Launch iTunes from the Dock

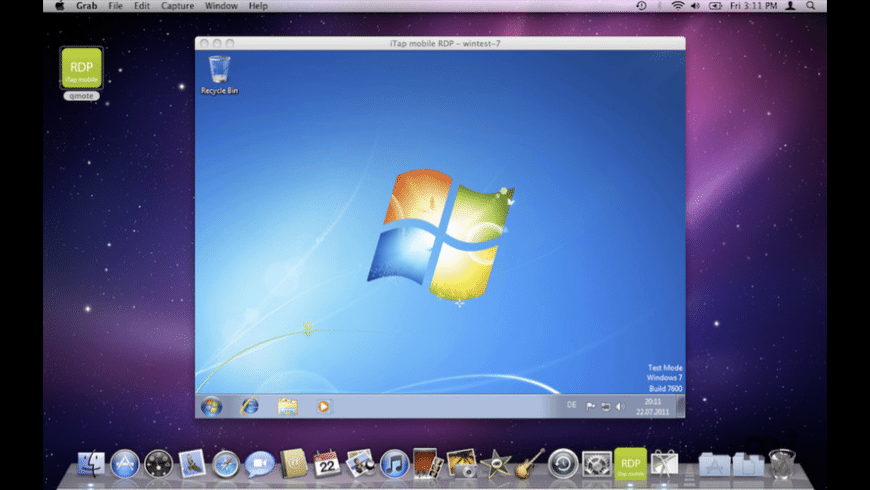(394, 463)
